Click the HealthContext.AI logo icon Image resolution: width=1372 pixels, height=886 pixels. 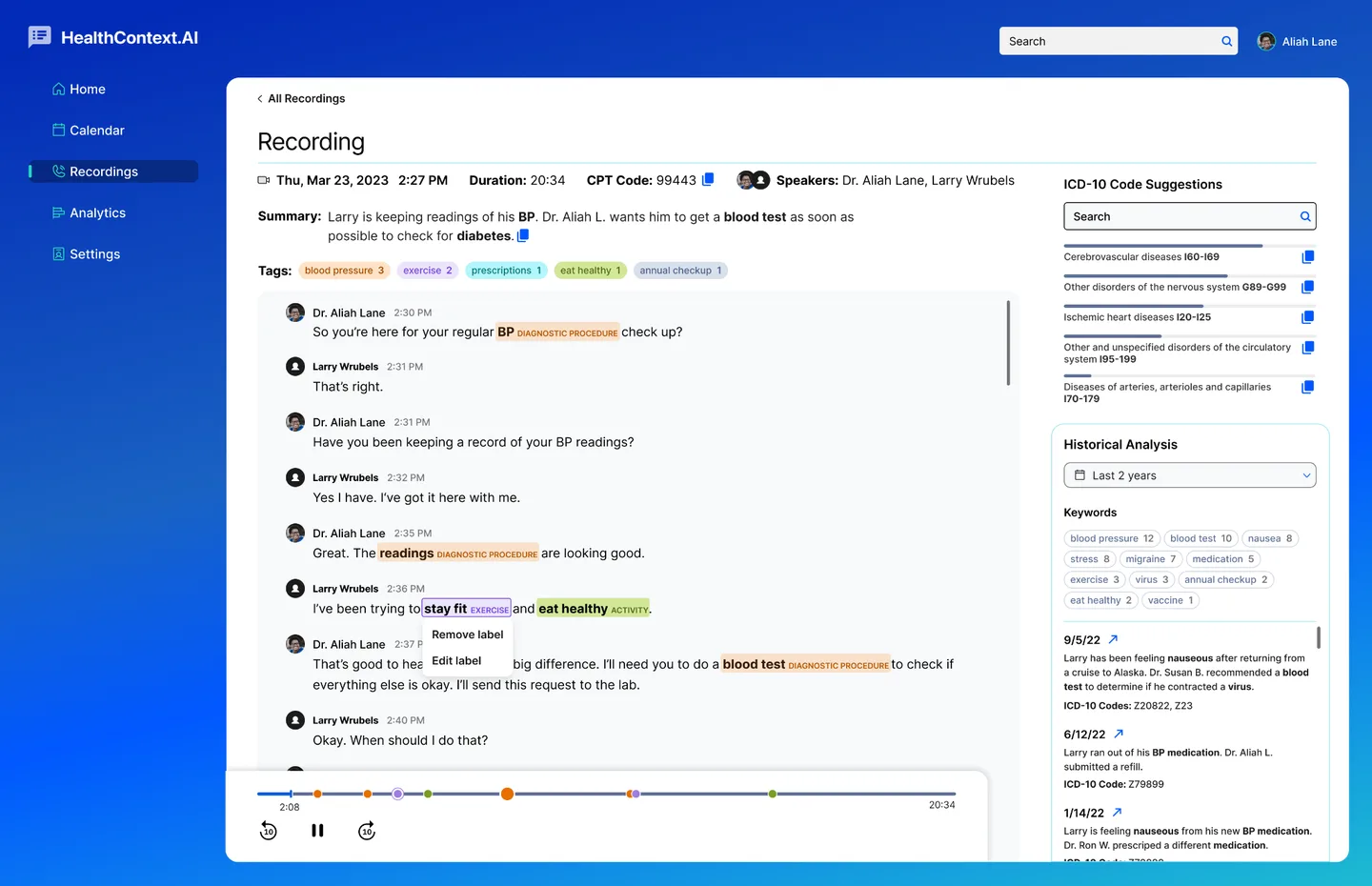[39, 36]
